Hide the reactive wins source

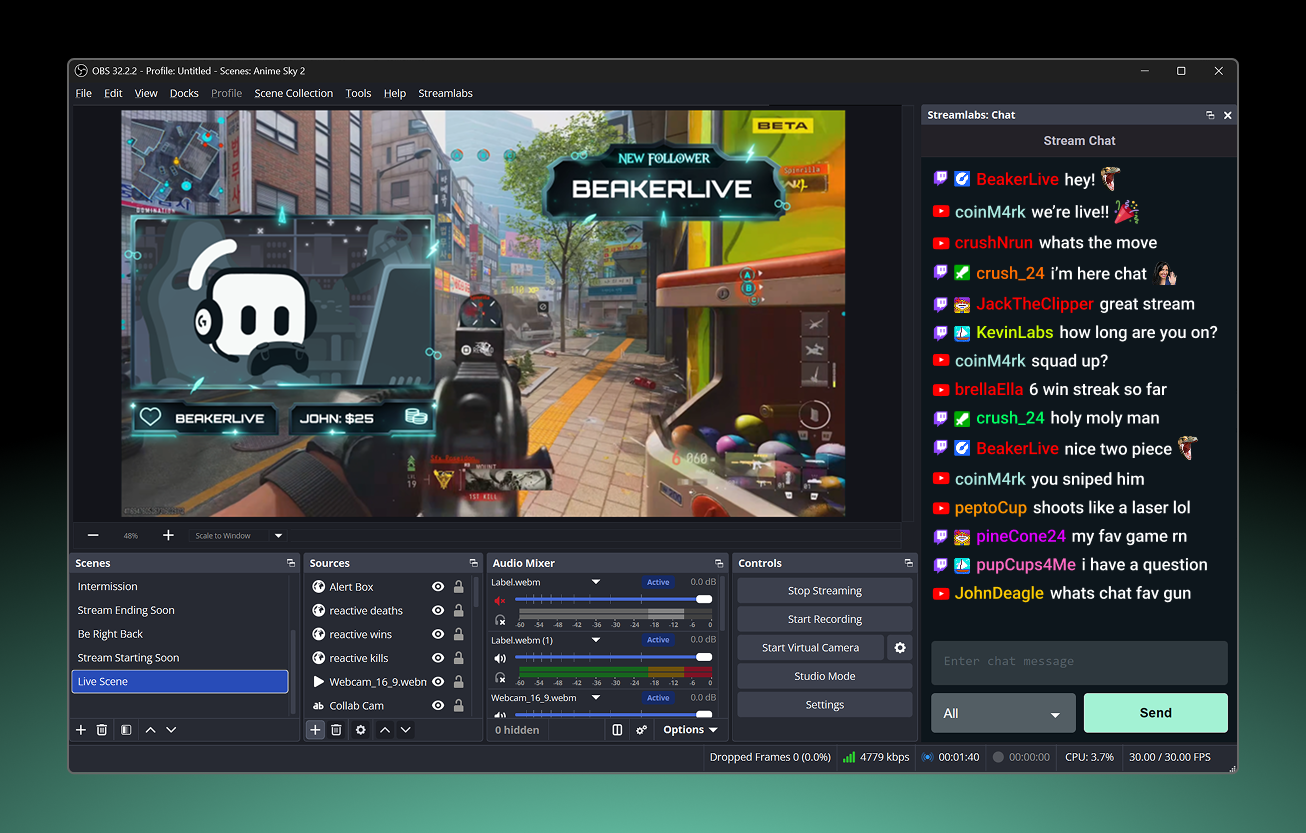(438, 634)
